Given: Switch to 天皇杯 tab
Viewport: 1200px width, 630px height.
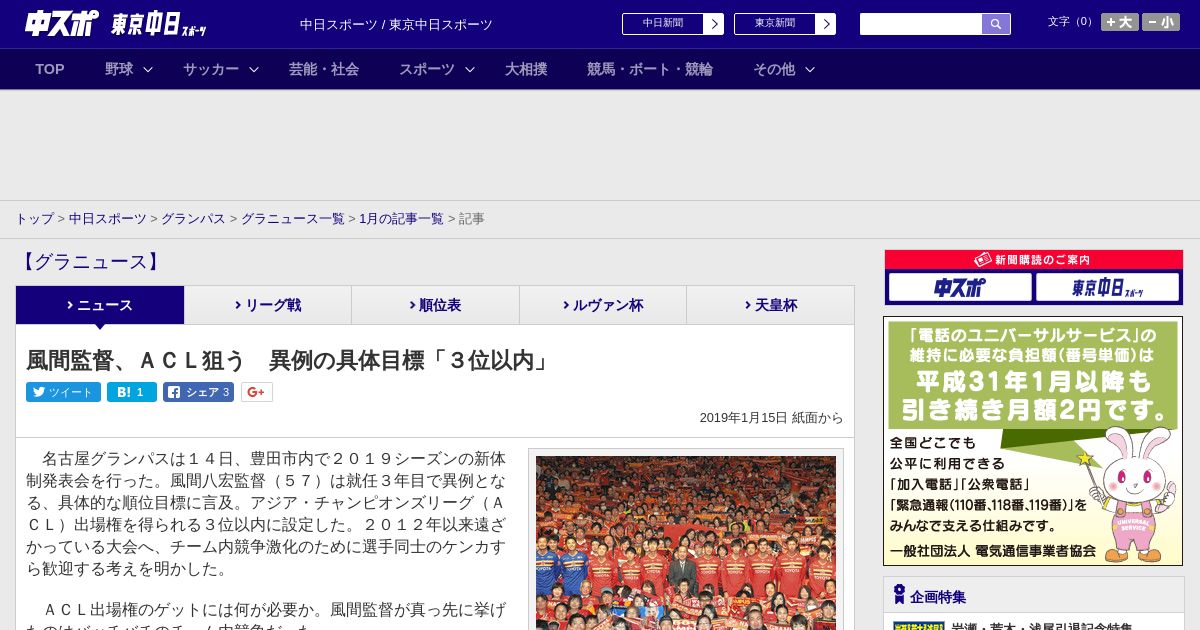Looking at the screenshot, I should (x=770, y=305).
